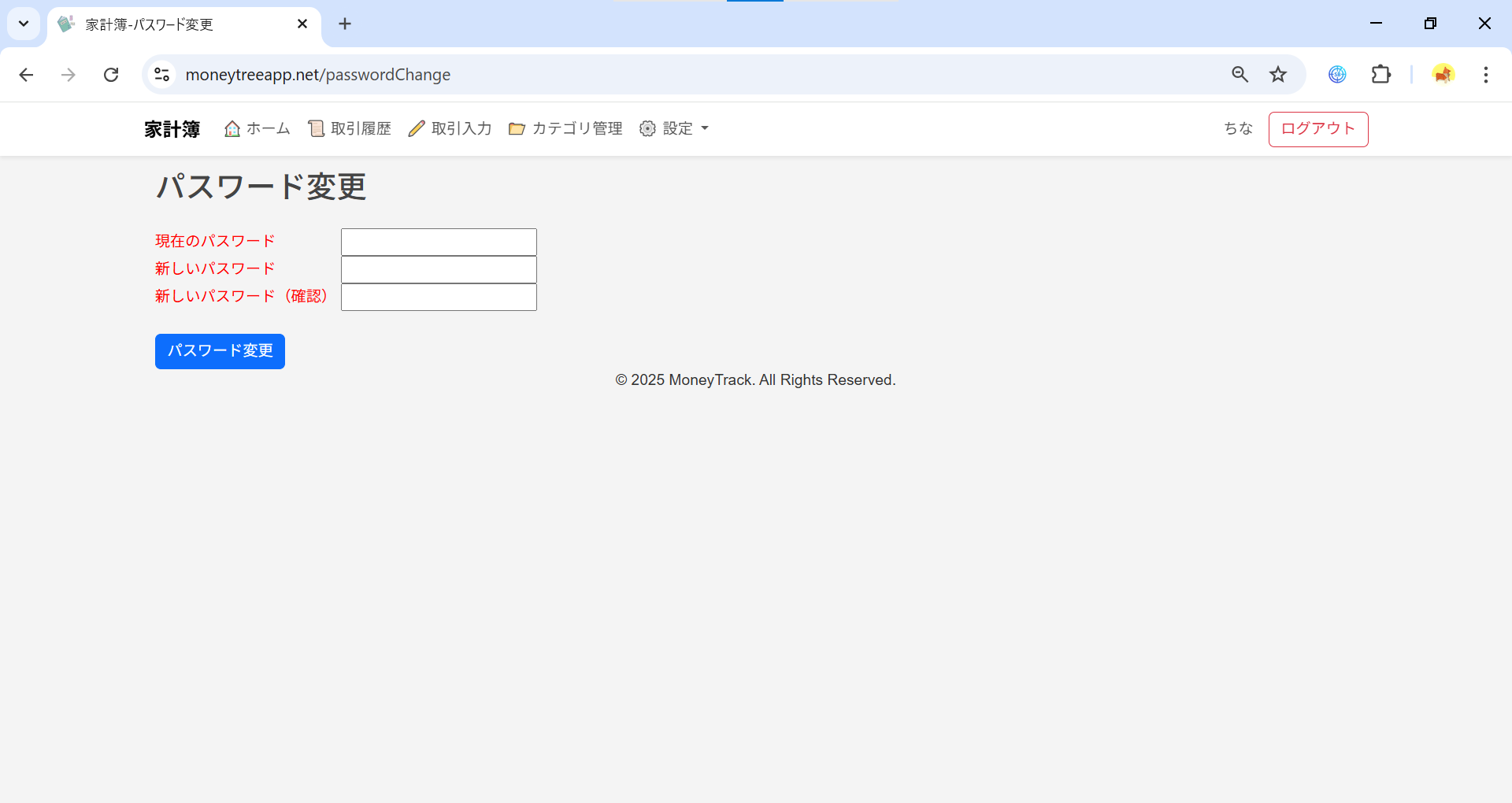The height and width of the screenshot is (803, 1512).
Task: Click the ログアウト button
Action: tap(1318, 129)
